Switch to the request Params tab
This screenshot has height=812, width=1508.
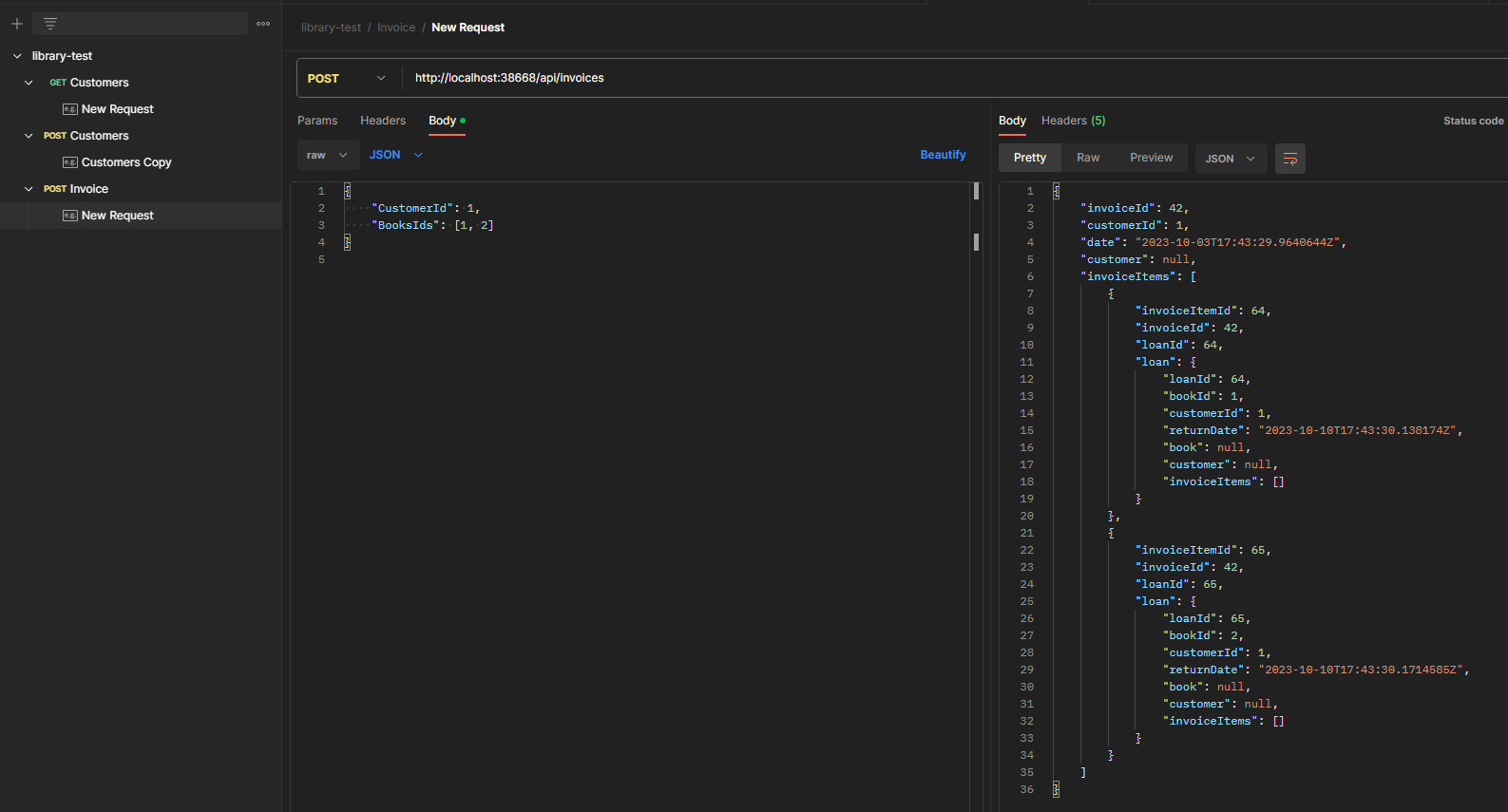[x=317, y=121]
